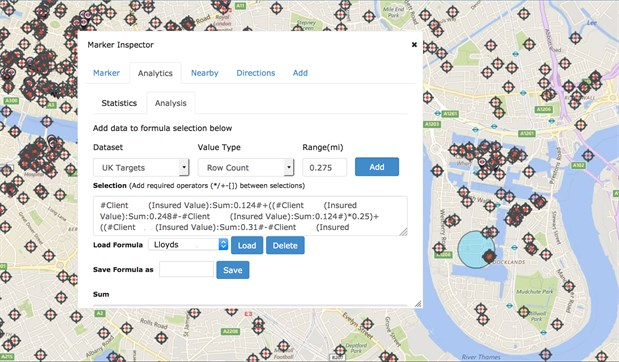This screenshot has width=619, height=362.
Task: Open the Nearby tab
Action: coord(204,73)
